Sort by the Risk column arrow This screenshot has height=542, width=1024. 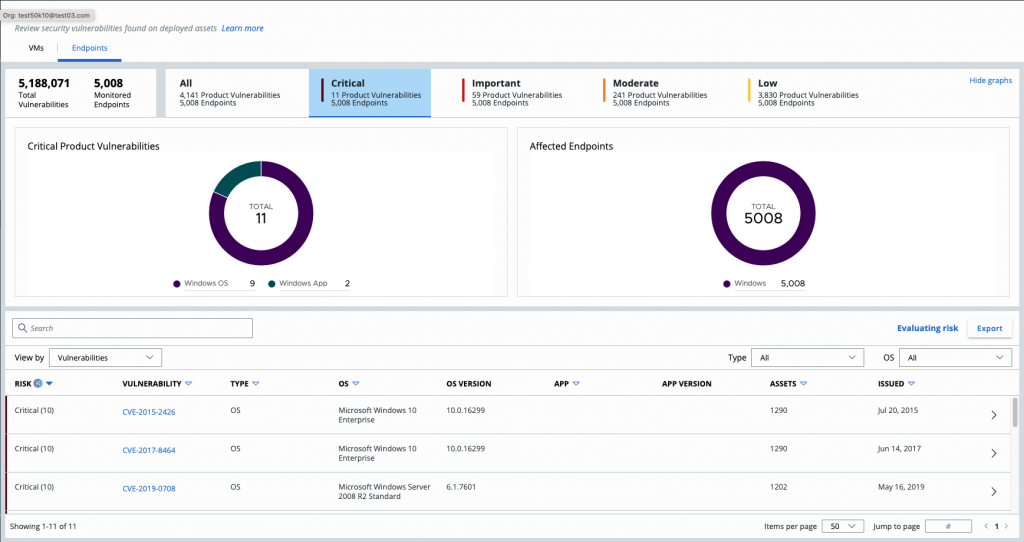tap(49, 383)
